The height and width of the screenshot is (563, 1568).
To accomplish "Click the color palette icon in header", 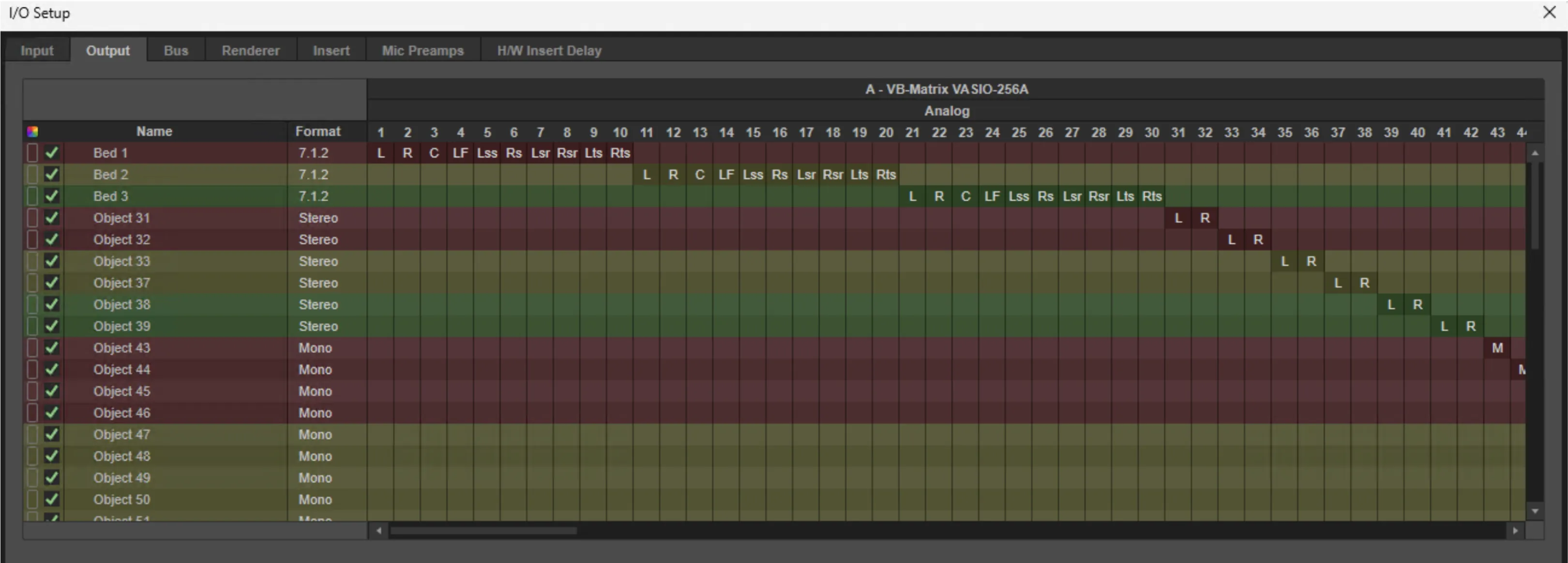I will click(33, 132).
